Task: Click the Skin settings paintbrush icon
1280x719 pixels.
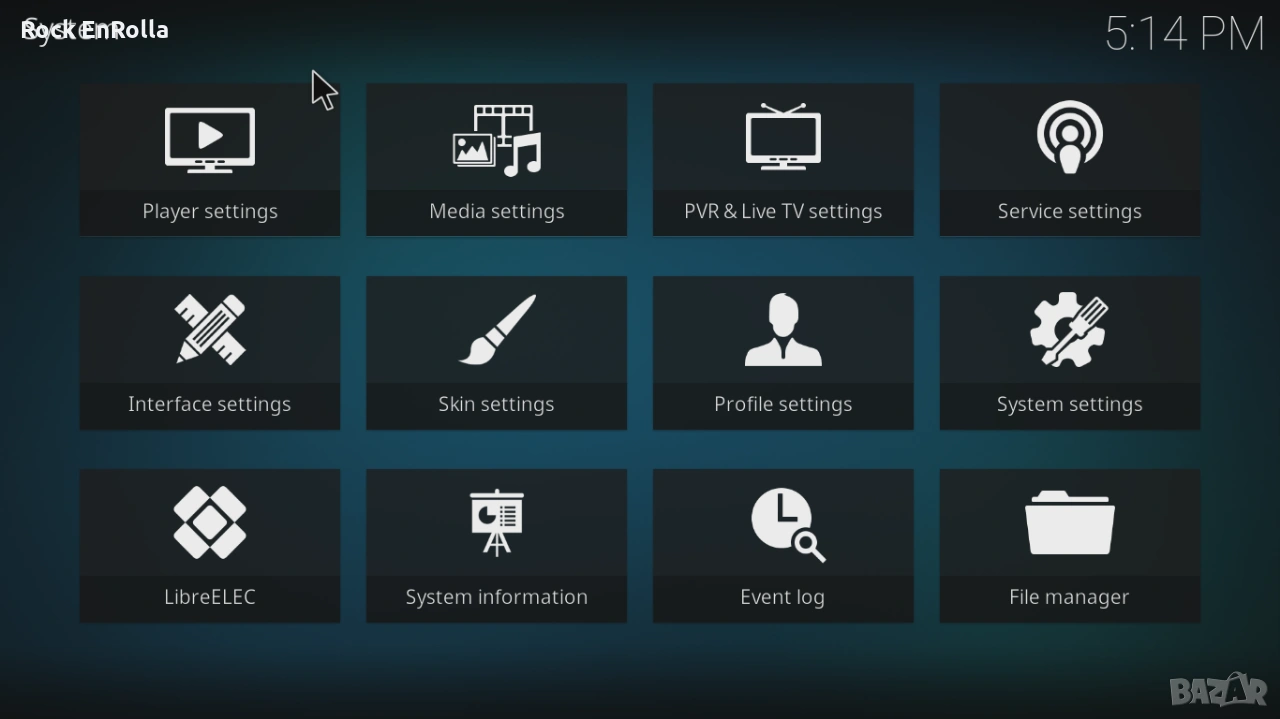Action: [497, 330]
